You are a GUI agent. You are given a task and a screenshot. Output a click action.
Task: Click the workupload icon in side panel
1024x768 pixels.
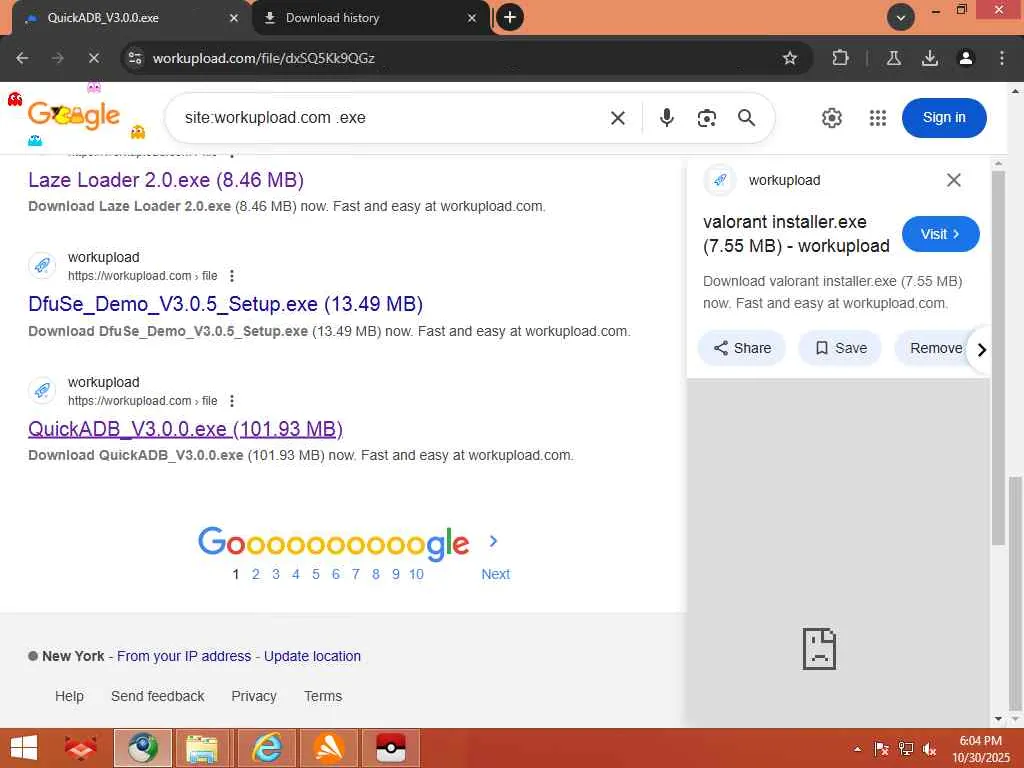coord(720,180)
